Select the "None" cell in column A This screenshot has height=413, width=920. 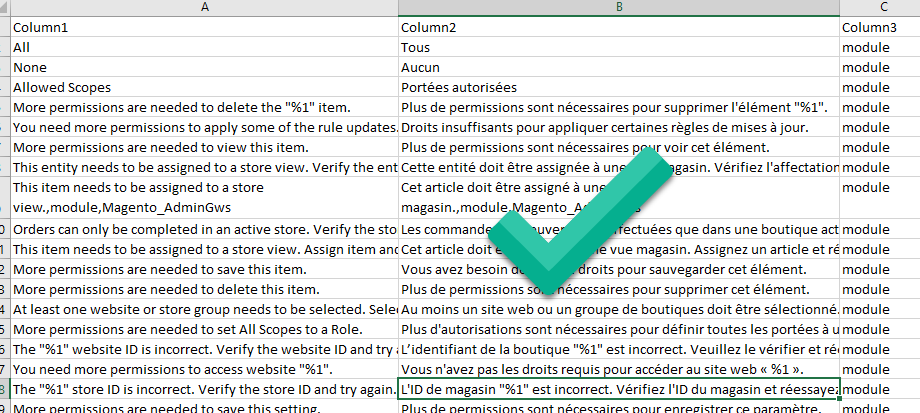pos(204,68)
